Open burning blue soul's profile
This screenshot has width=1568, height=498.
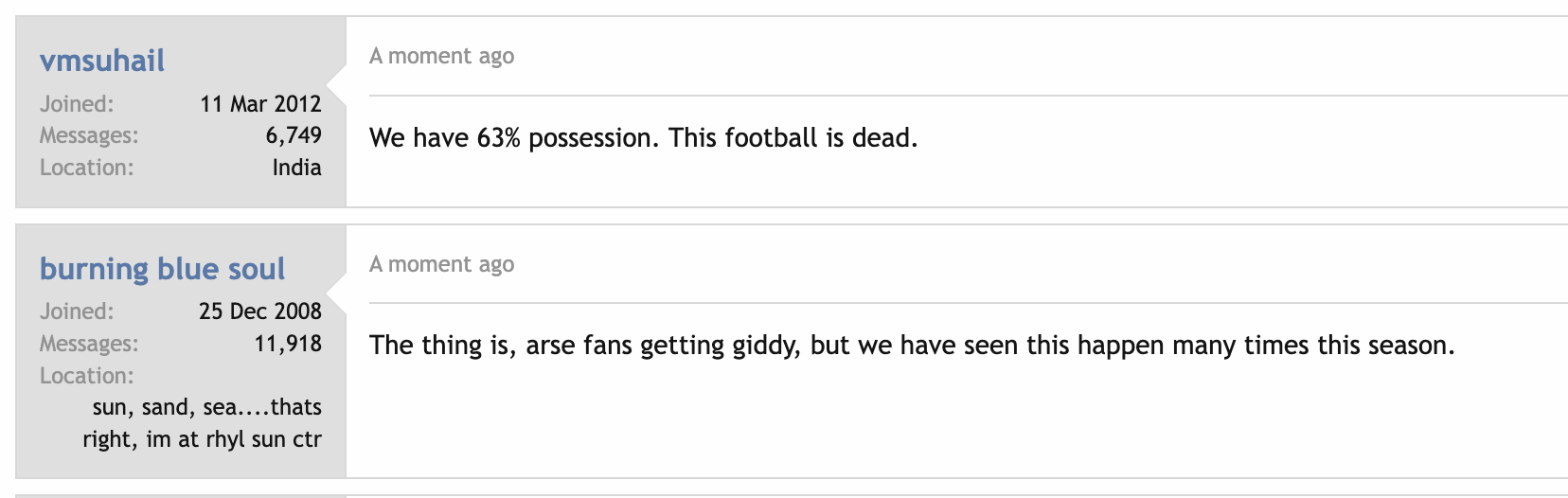(x=162, y=269)
